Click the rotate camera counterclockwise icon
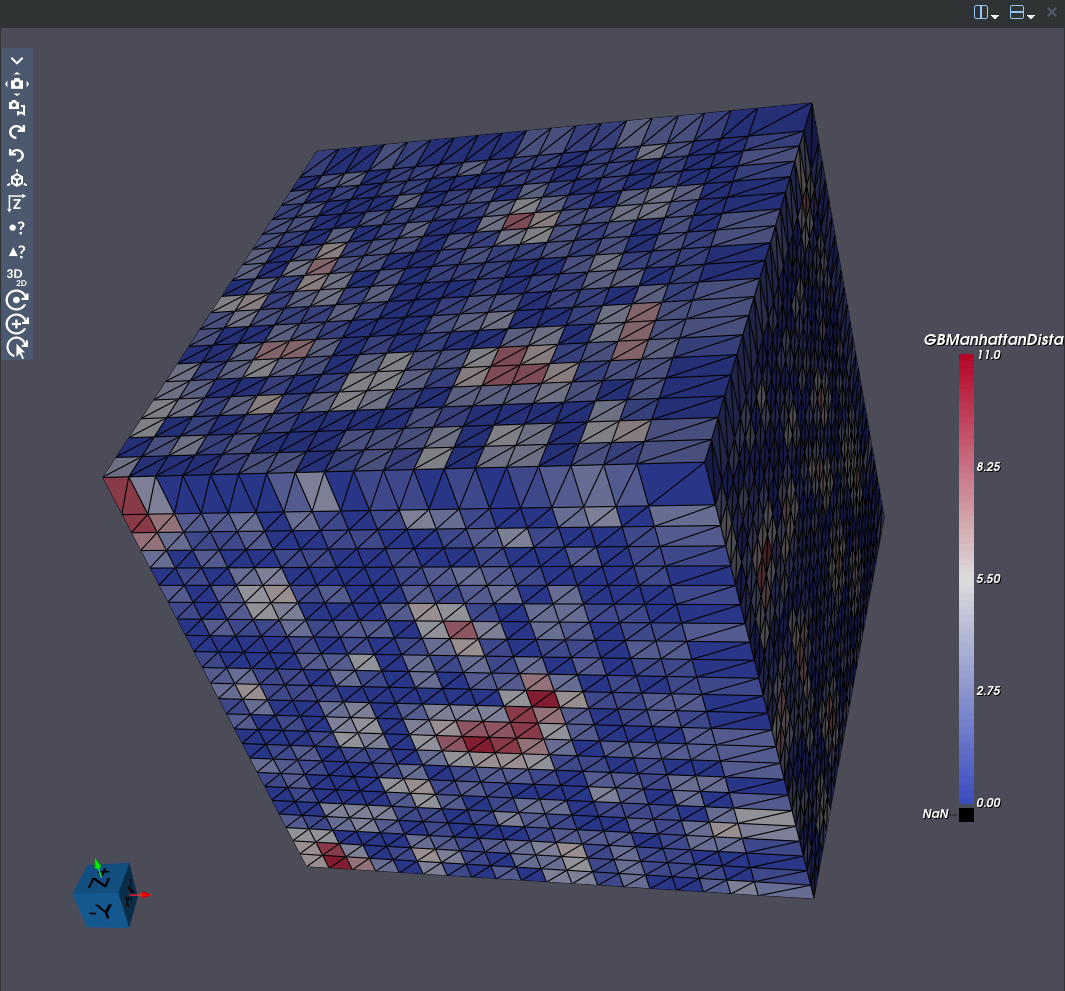 (x=17, y=348)
